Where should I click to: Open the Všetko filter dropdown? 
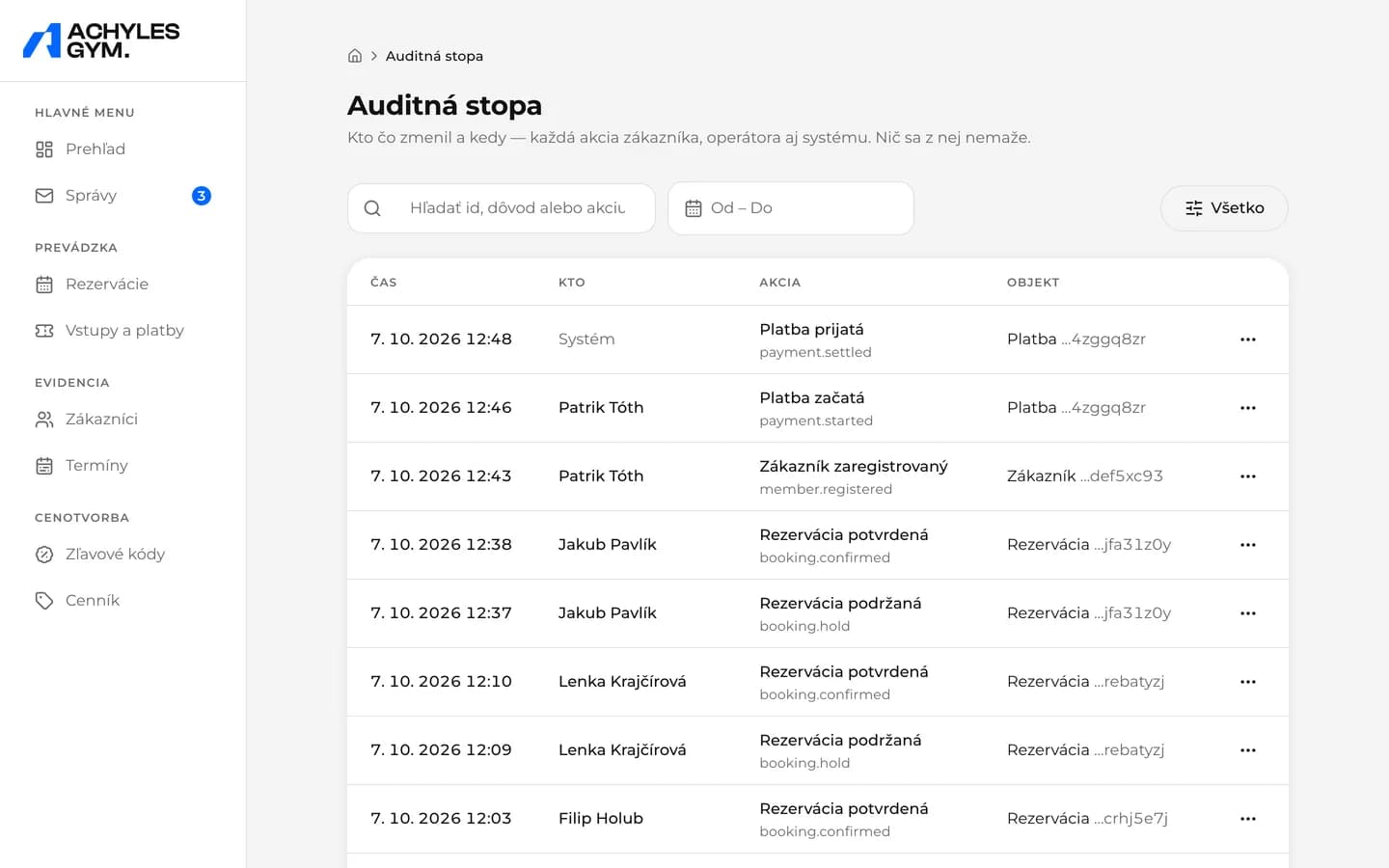1224,208
